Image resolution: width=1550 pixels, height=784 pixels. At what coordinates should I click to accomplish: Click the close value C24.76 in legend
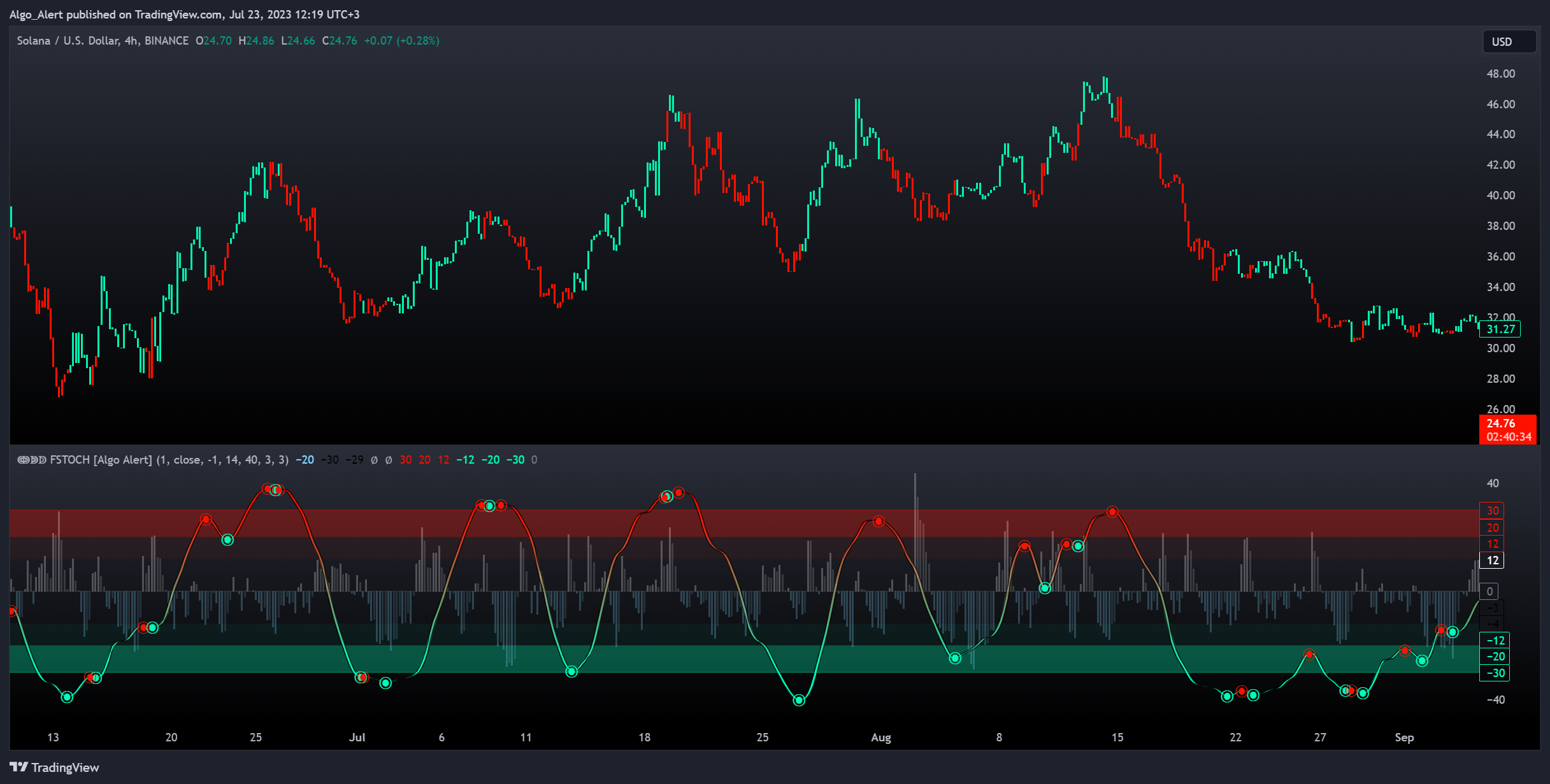tap(340, 40)
